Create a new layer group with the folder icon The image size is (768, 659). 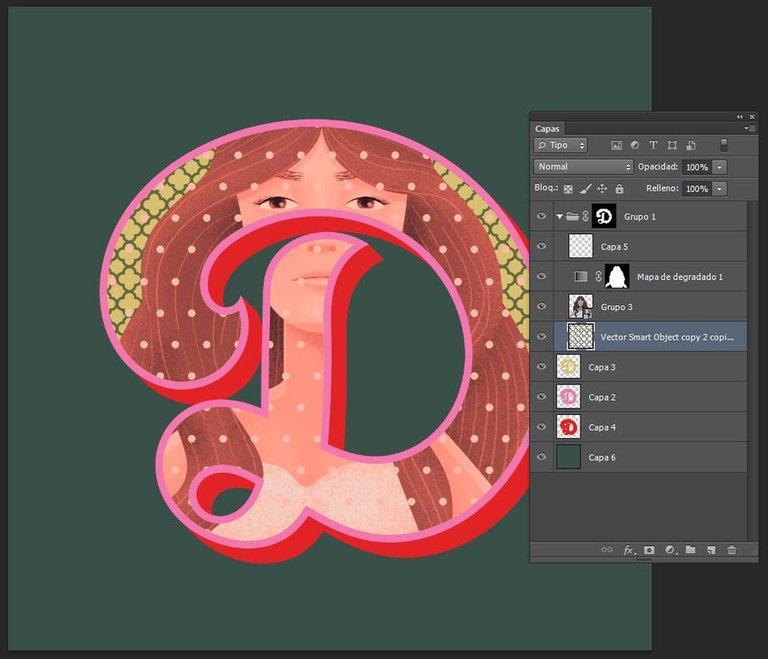(690, 550)
